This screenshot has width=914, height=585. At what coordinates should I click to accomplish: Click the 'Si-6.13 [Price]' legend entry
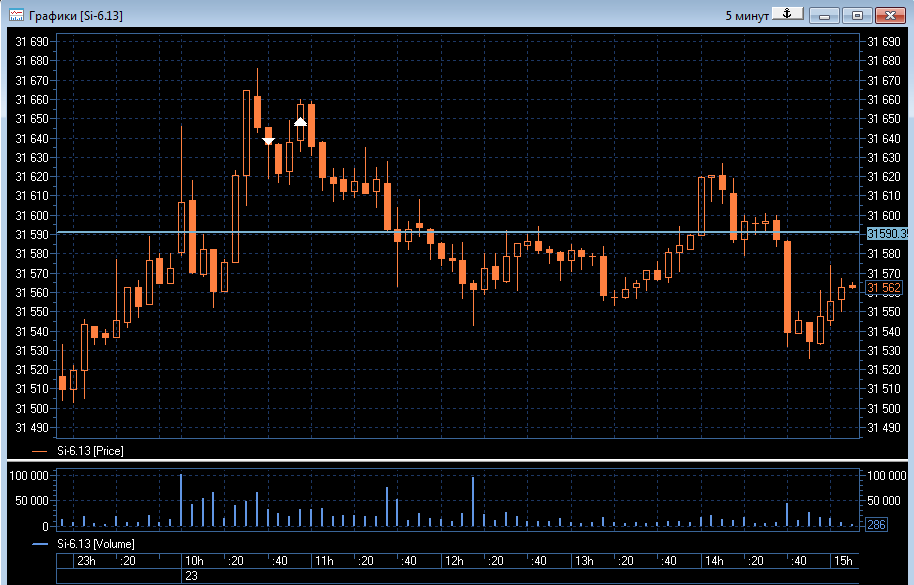(90, 450)
